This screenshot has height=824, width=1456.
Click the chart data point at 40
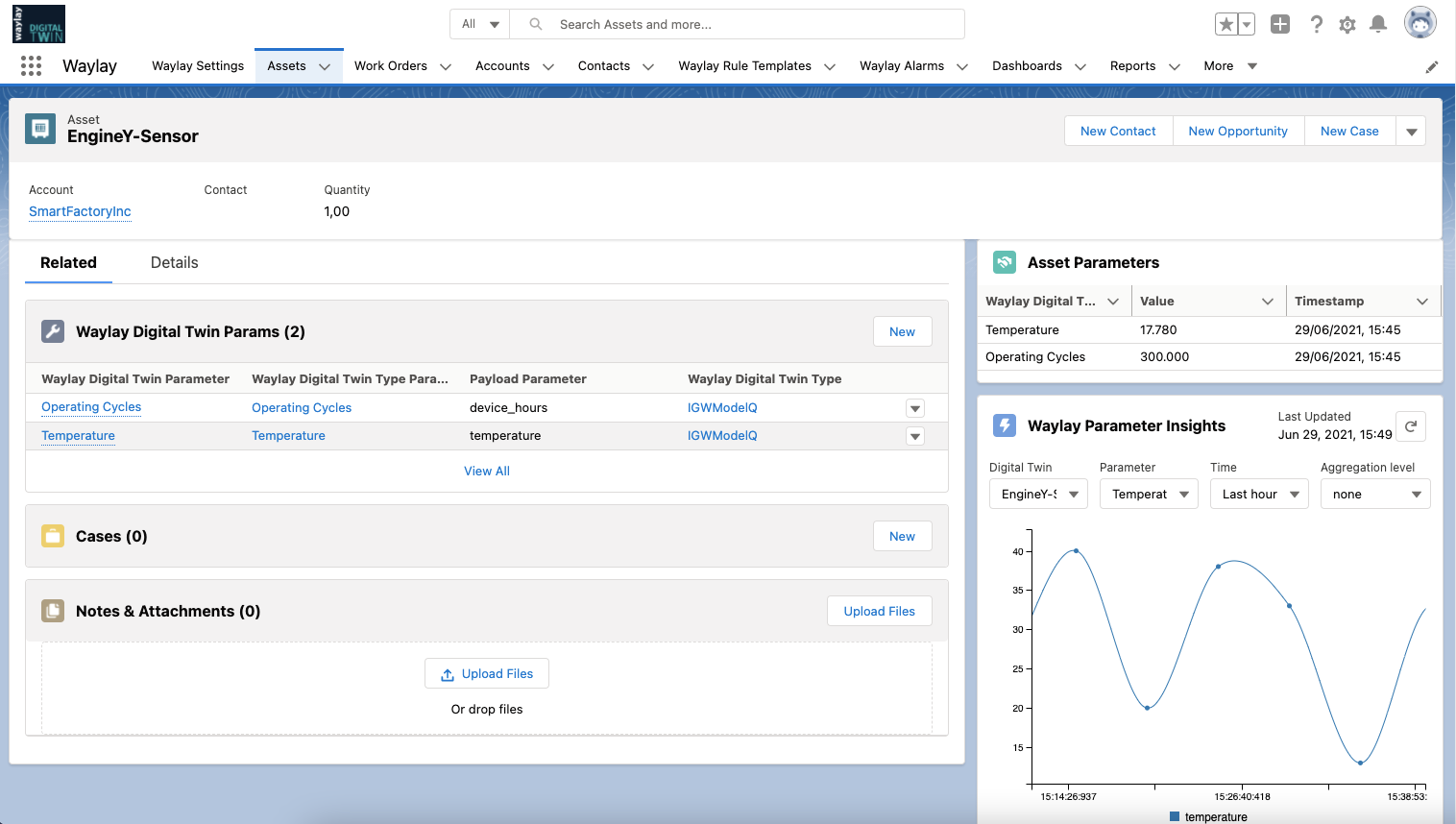(x=1076, y=551)
